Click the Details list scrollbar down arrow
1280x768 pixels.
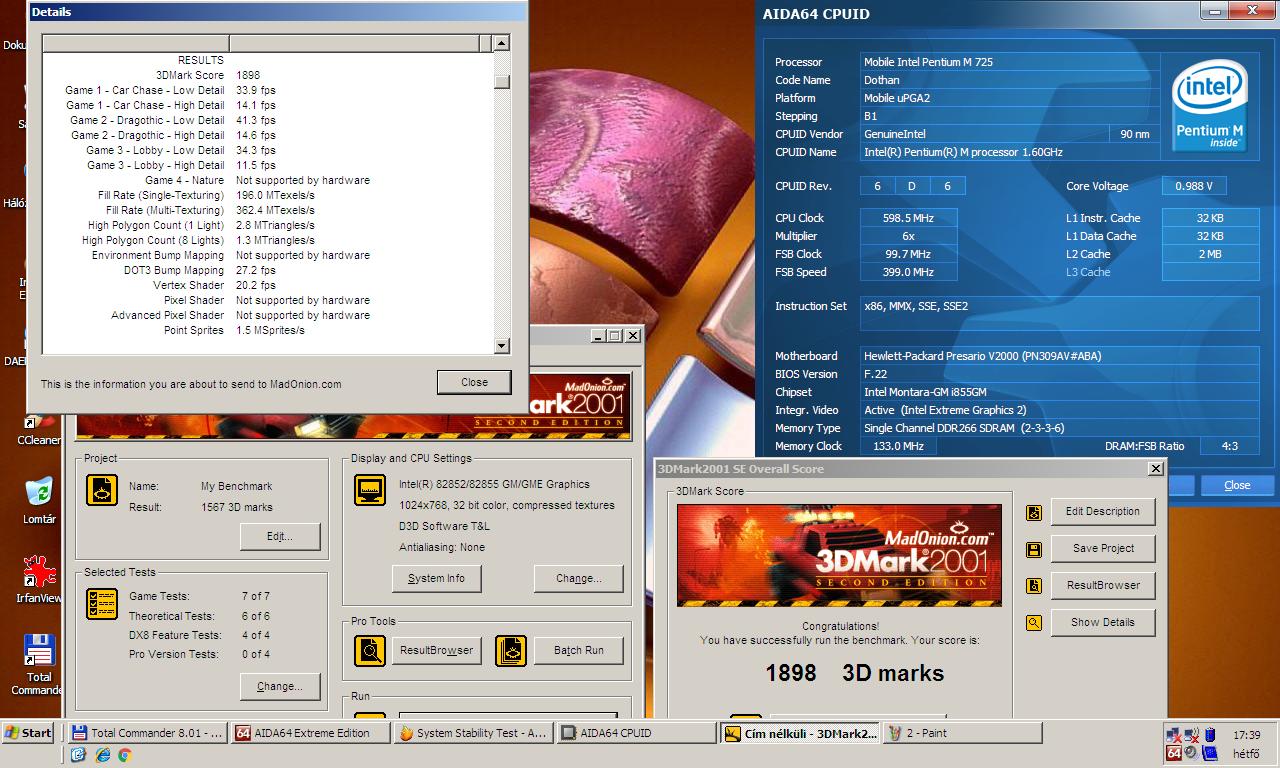coord(502,346)
